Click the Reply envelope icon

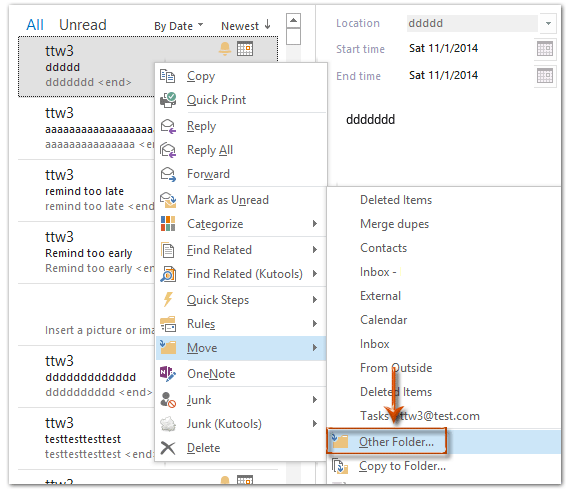point(168,126)
